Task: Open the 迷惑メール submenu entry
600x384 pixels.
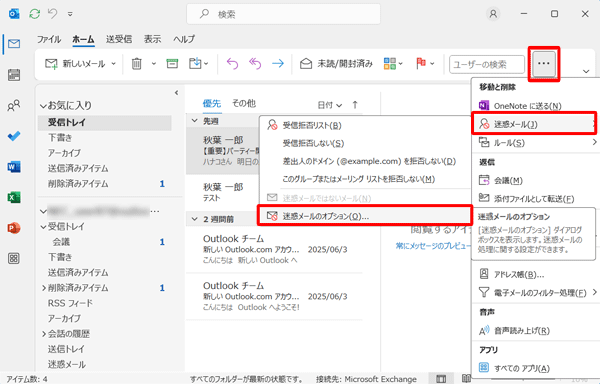Action: point(534,124)
